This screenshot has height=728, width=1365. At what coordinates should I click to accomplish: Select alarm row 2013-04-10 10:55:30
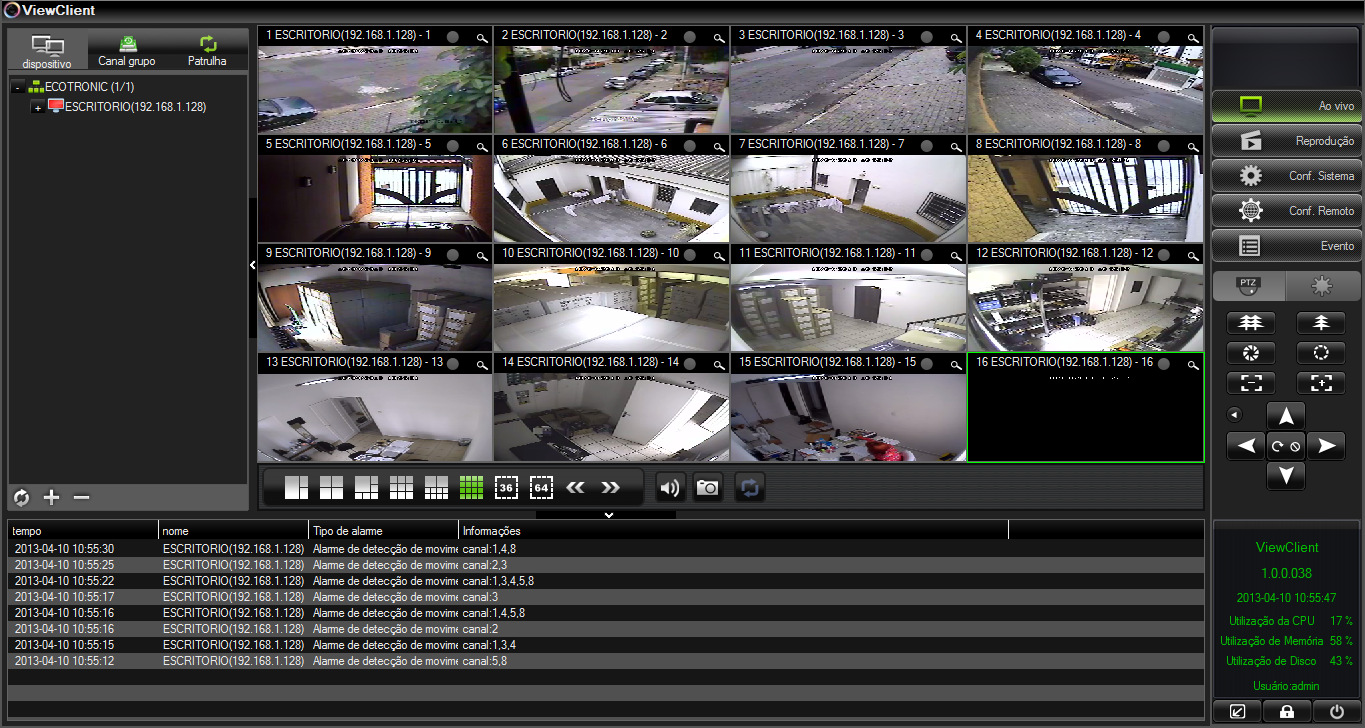[606, 549]
